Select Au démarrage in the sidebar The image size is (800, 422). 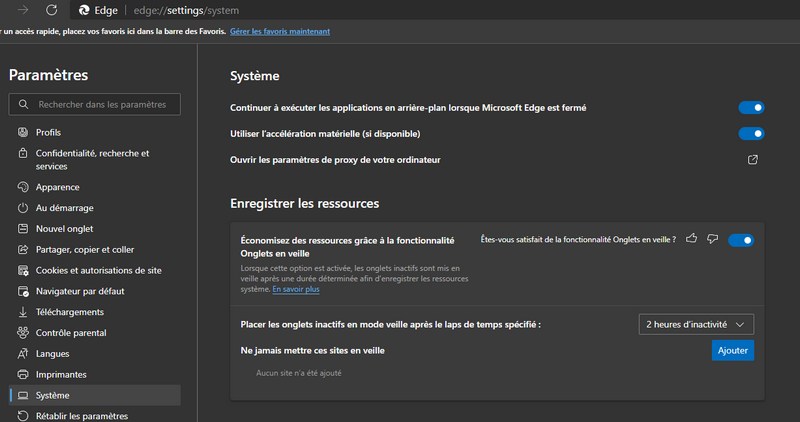click(64, 208)
